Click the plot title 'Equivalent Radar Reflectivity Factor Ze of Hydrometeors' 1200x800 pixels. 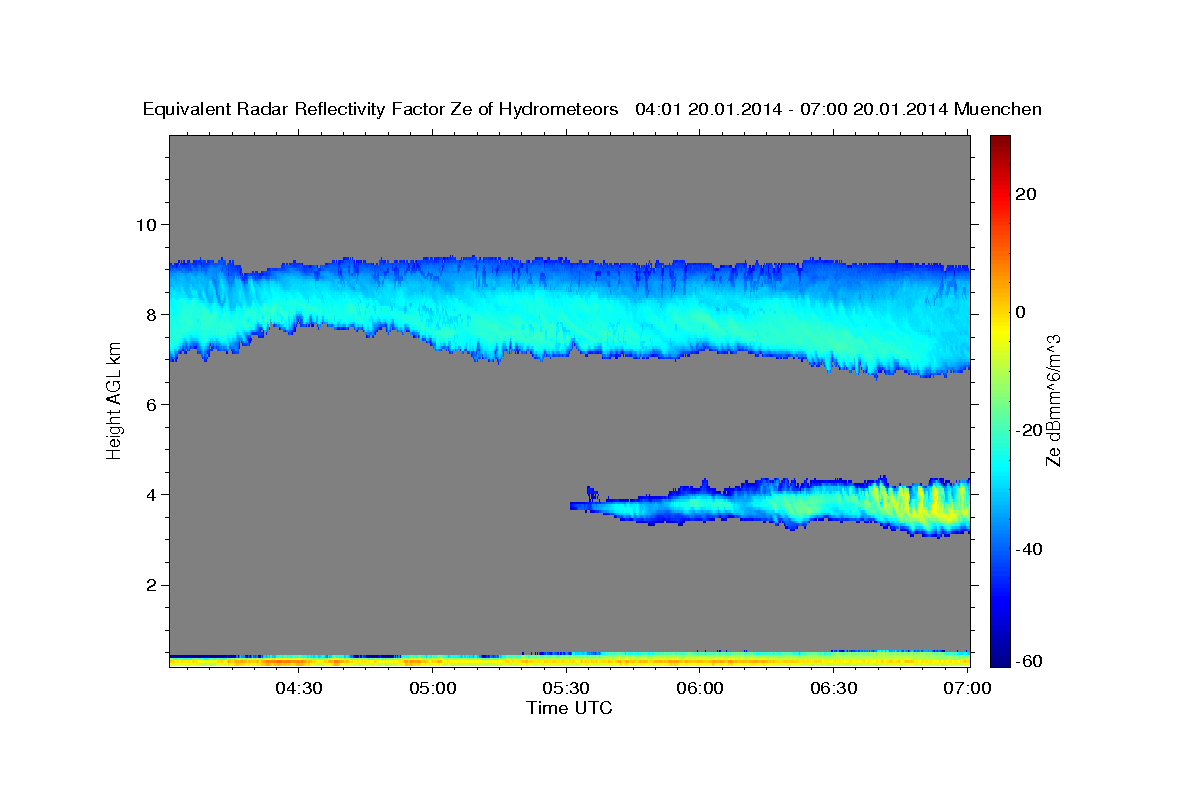coord(381,110)
